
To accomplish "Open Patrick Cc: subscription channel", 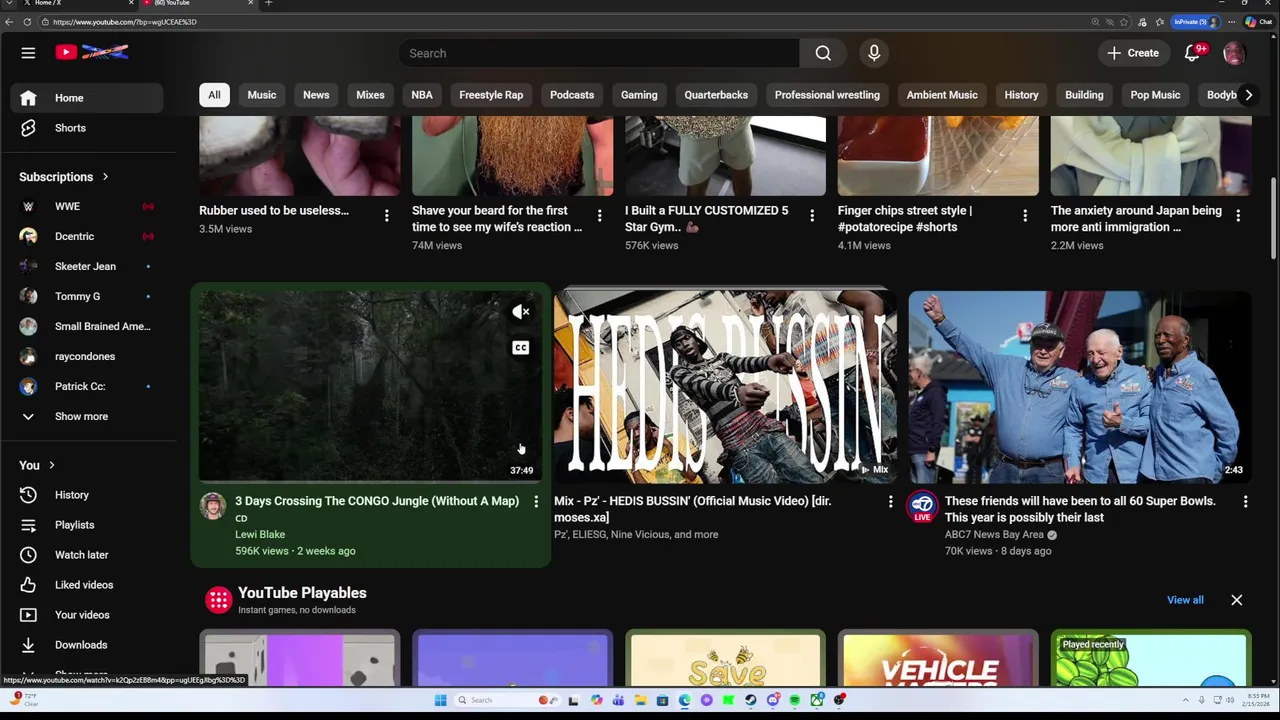I will click(x=87, y=386).
